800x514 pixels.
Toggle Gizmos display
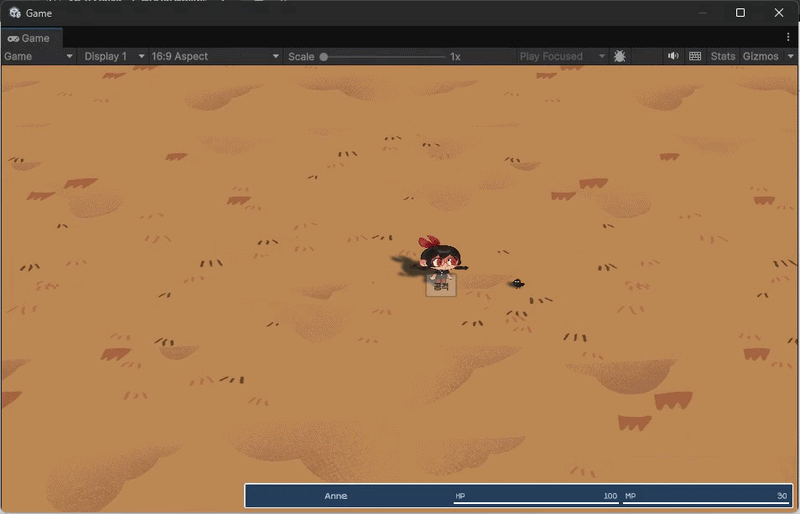(760, 57)
